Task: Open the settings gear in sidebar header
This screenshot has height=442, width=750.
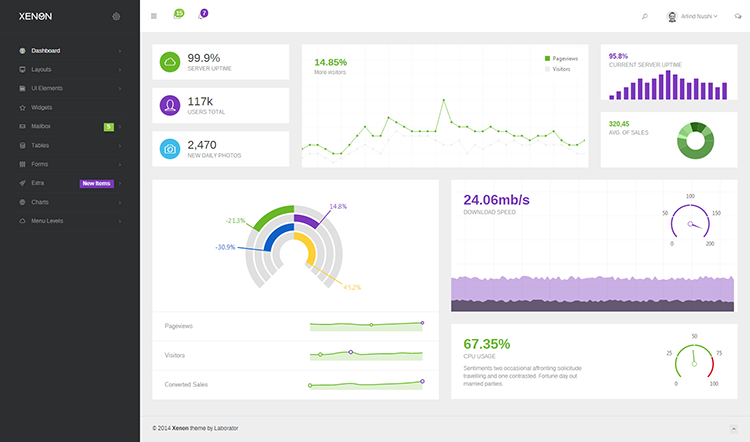Action: (116, 16)
